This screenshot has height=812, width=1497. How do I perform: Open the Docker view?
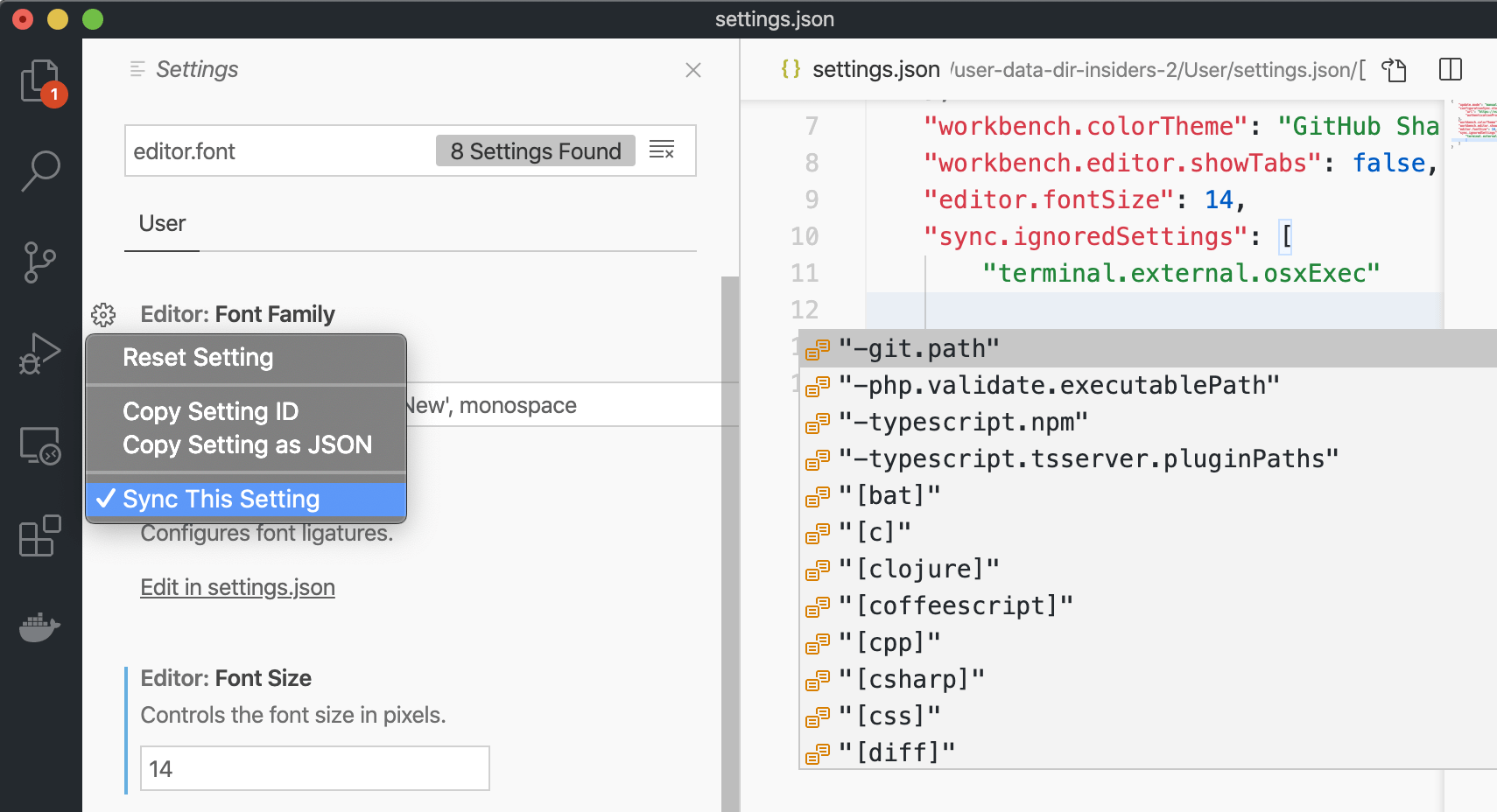40,626
